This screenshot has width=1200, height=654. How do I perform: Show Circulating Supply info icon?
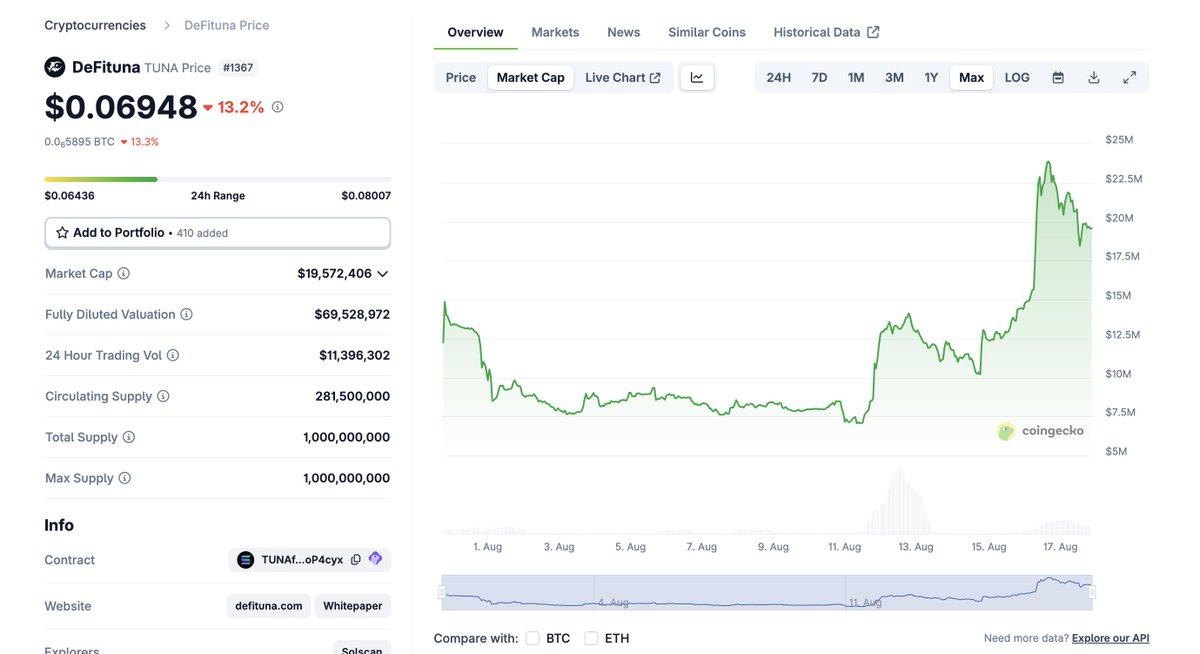click(163, 396)
